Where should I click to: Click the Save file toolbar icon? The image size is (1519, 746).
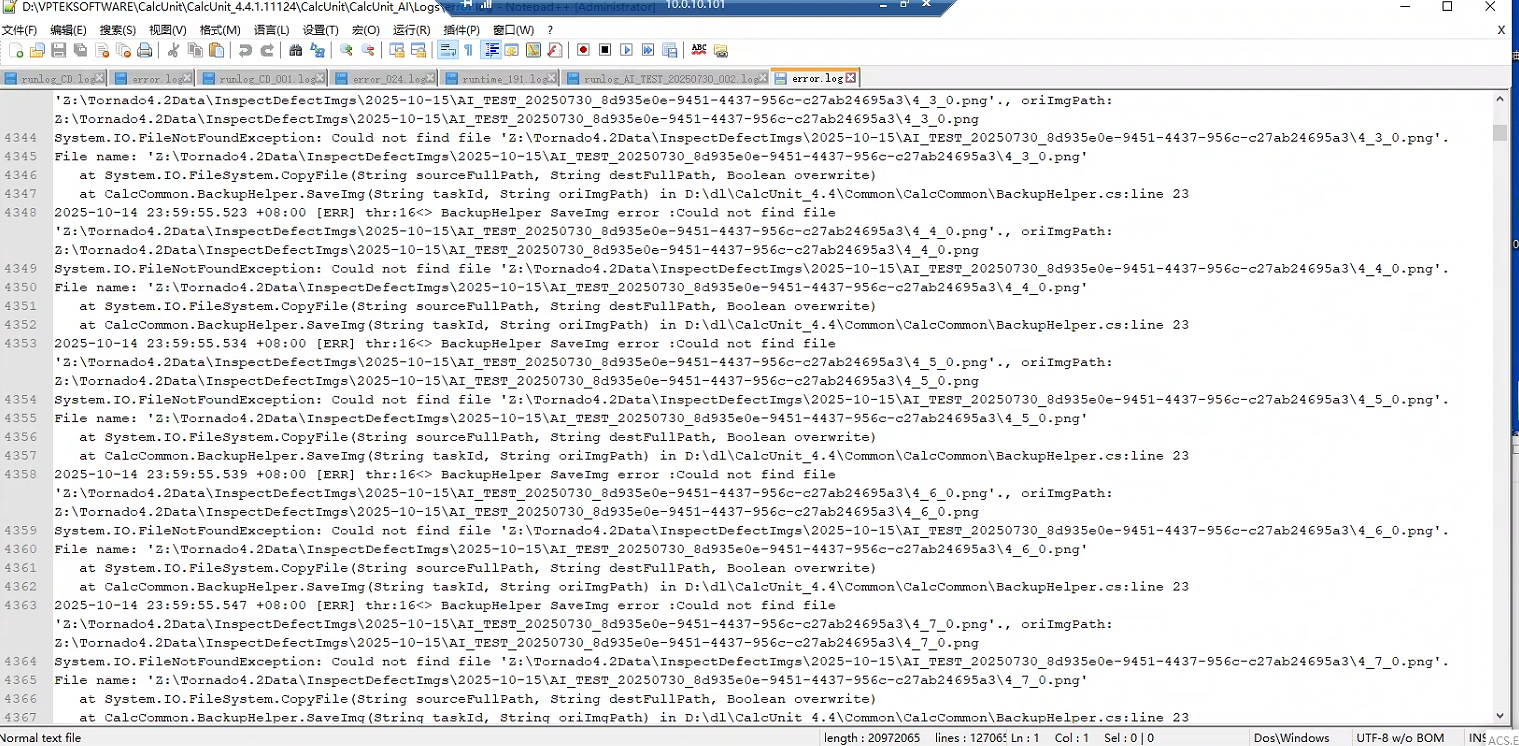58,50
